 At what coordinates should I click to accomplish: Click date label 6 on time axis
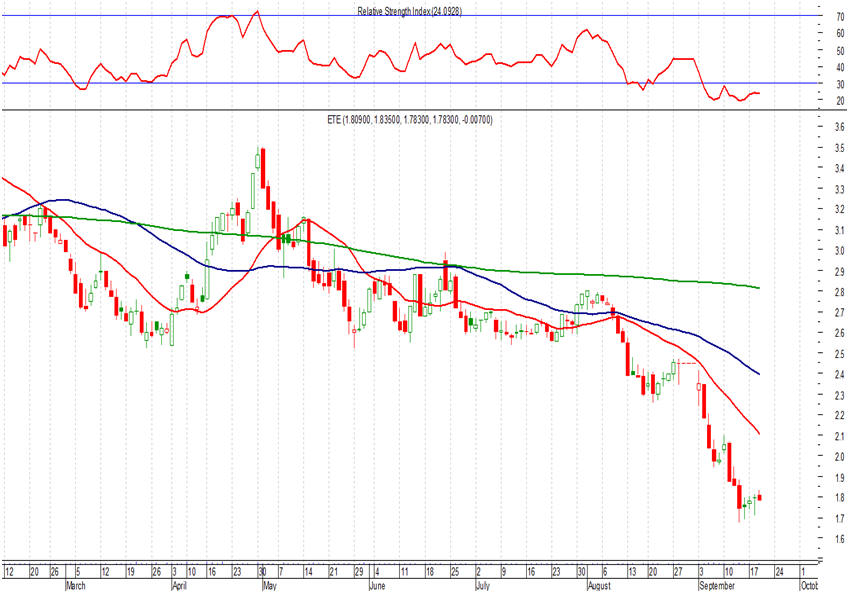coord(605,572)
